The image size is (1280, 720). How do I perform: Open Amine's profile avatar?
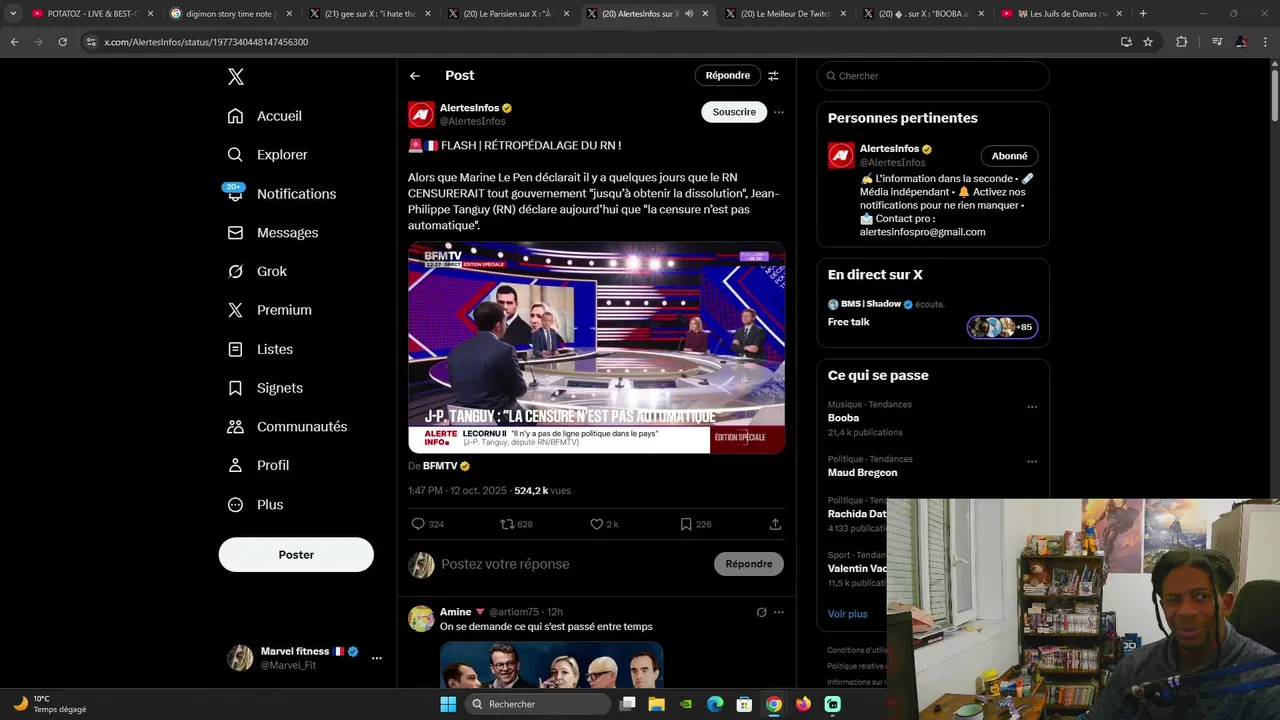click(x=421, y=618)
